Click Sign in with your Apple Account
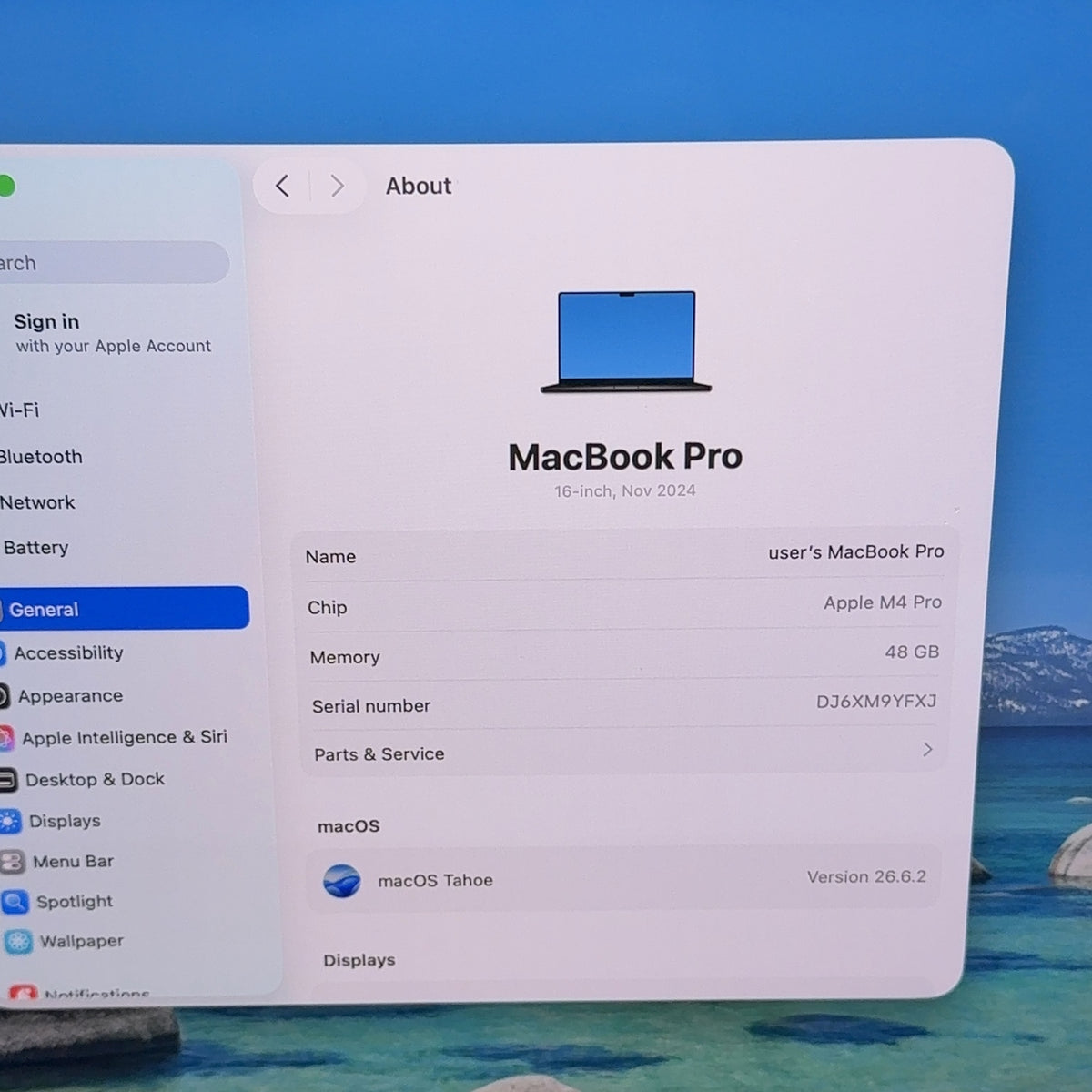Viewport: 1092px width, 1092px height. tap(113, 333)
